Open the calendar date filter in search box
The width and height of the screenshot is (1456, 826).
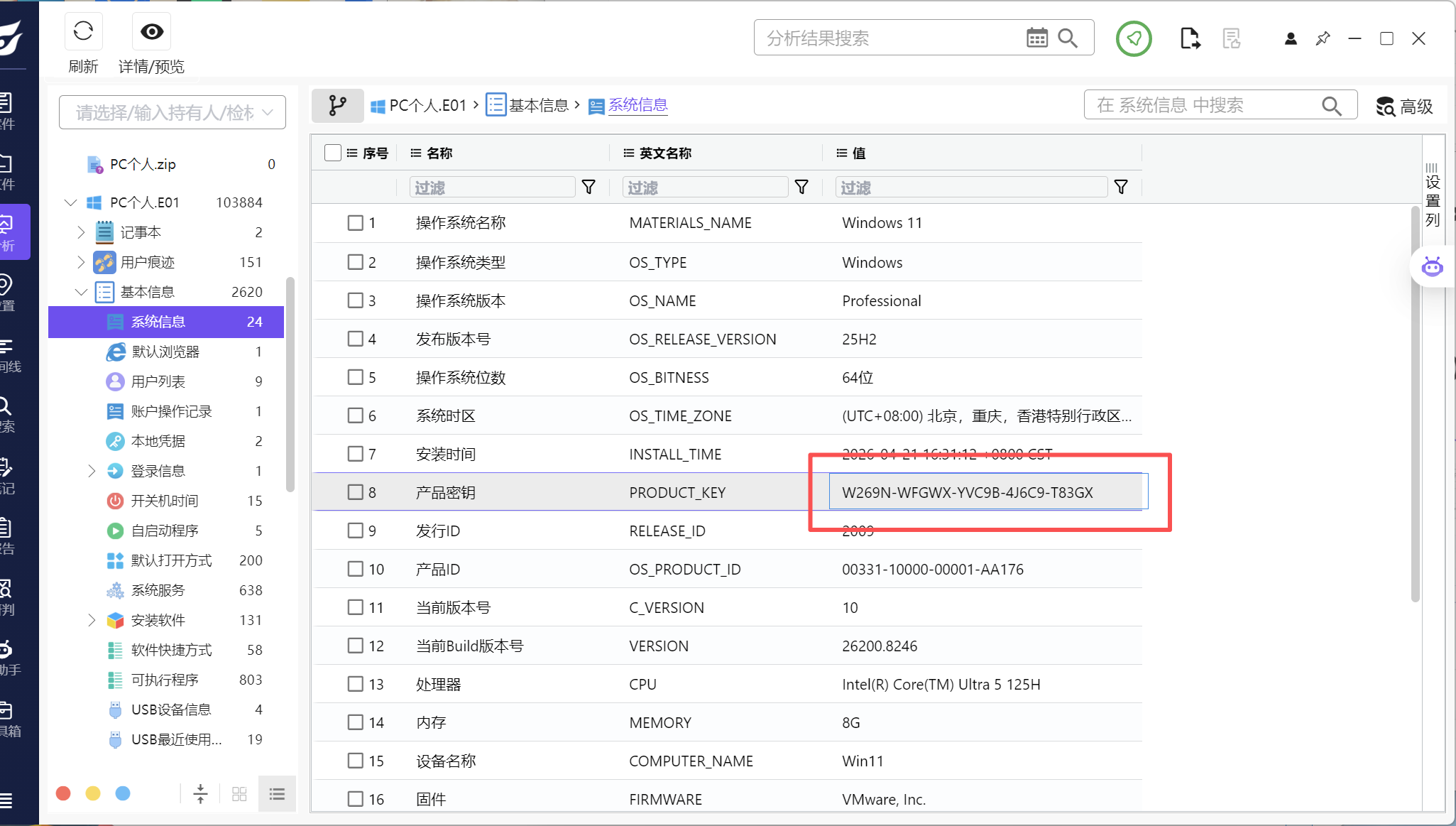1037,38
